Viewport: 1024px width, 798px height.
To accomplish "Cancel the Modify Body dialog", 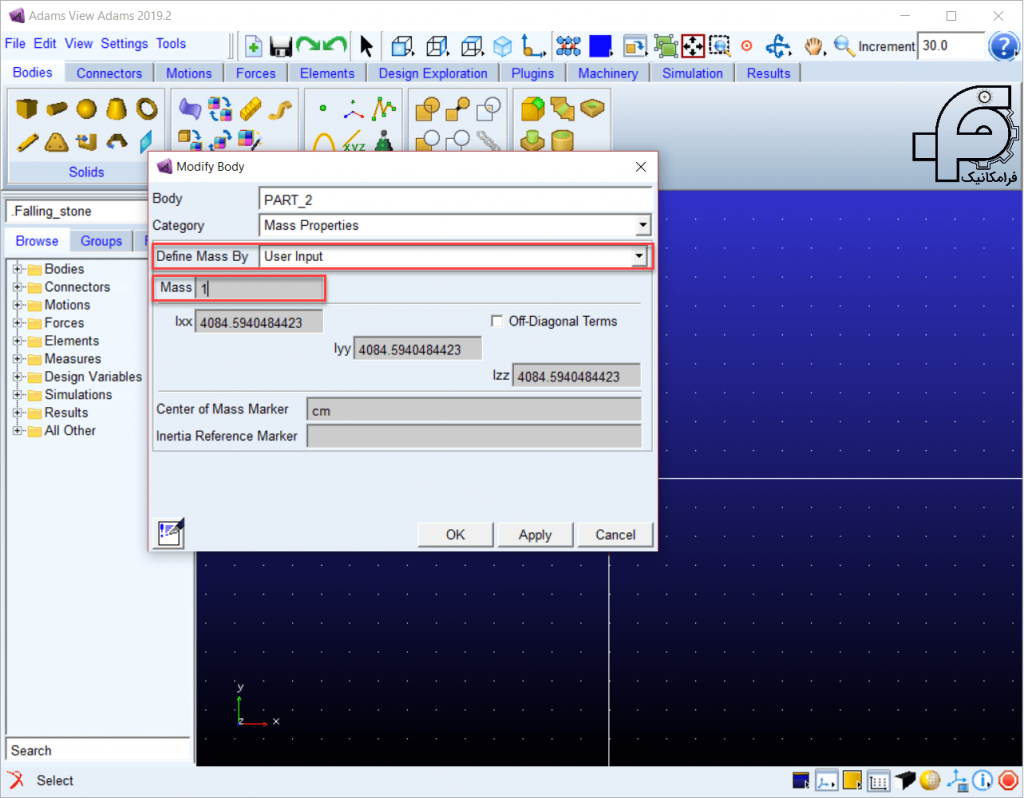I will pos(615,535).
